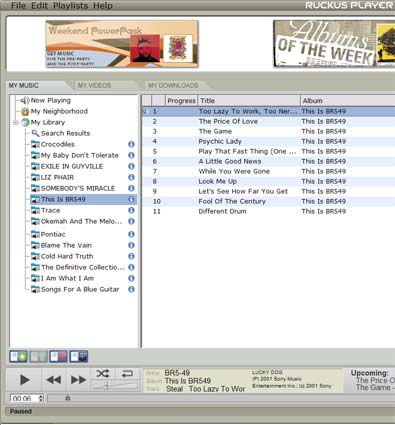Show info for SOMEBODY'S MIRACLE
This screenshot has width=395, height=425.
(x=131, y=188)
